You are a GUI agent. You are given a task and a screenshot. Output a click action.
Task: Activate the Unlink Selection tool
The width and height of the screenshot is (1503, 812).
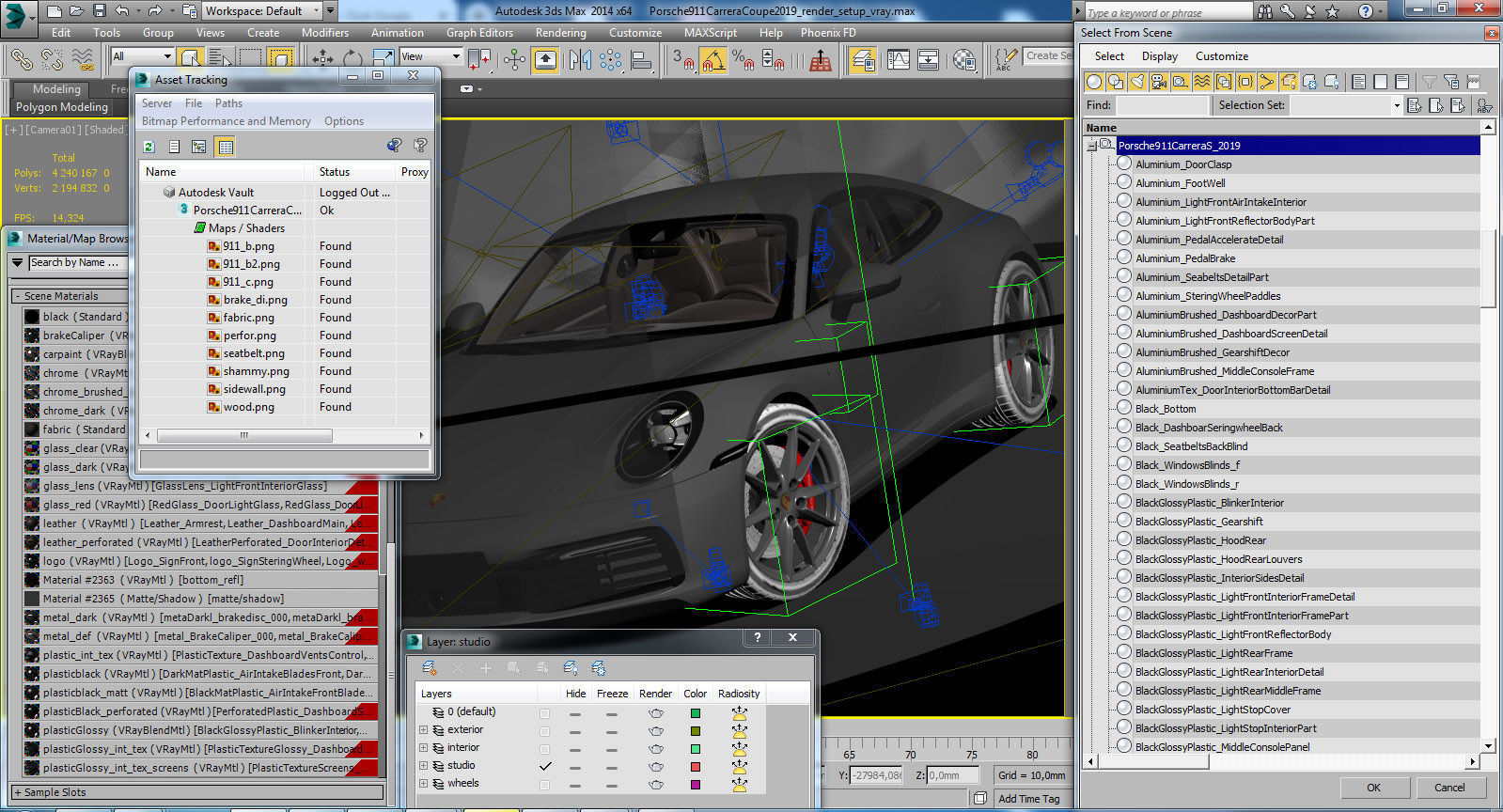point(52,59)
